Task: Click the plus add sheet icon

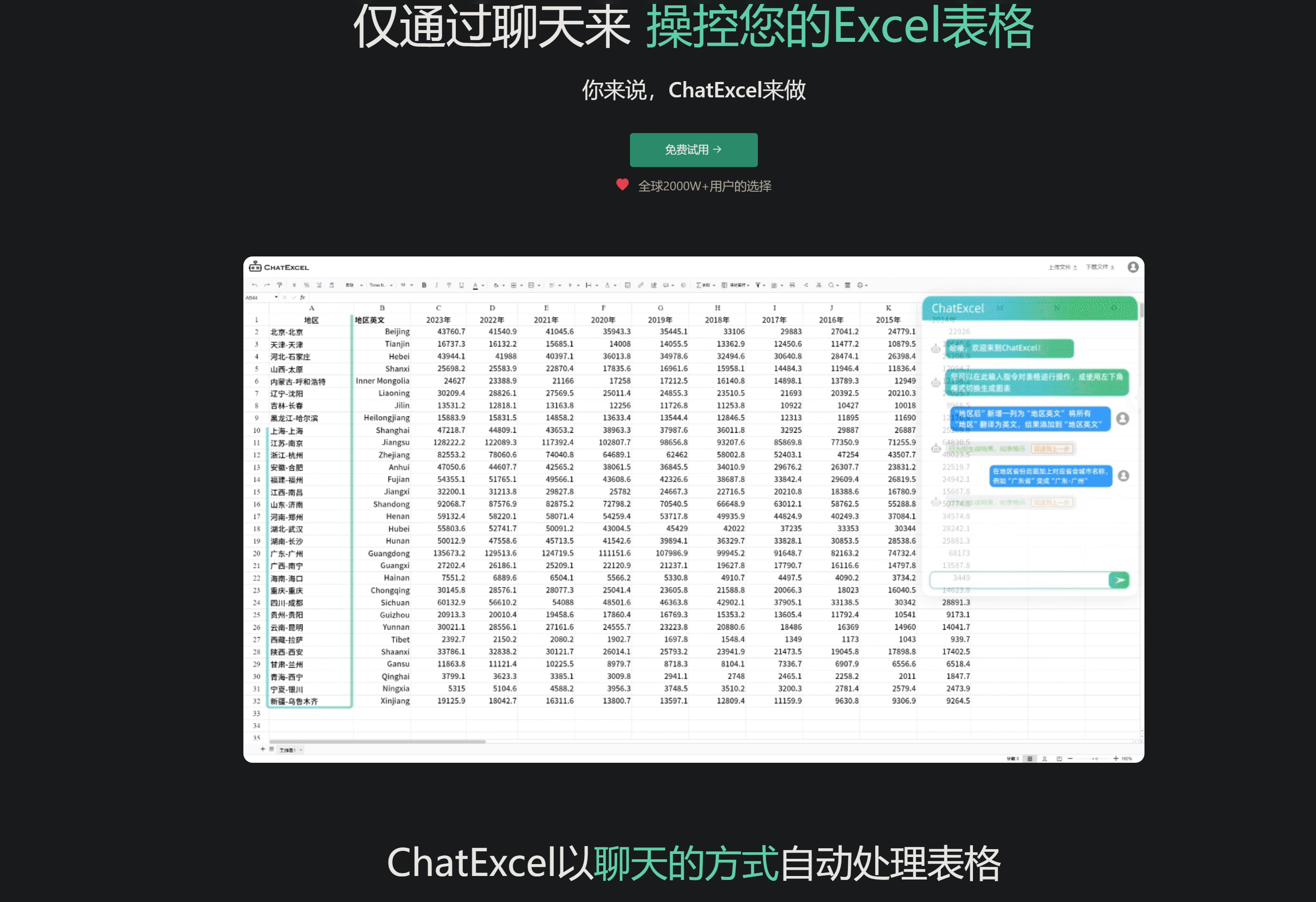Action: (x=263, y=749)
